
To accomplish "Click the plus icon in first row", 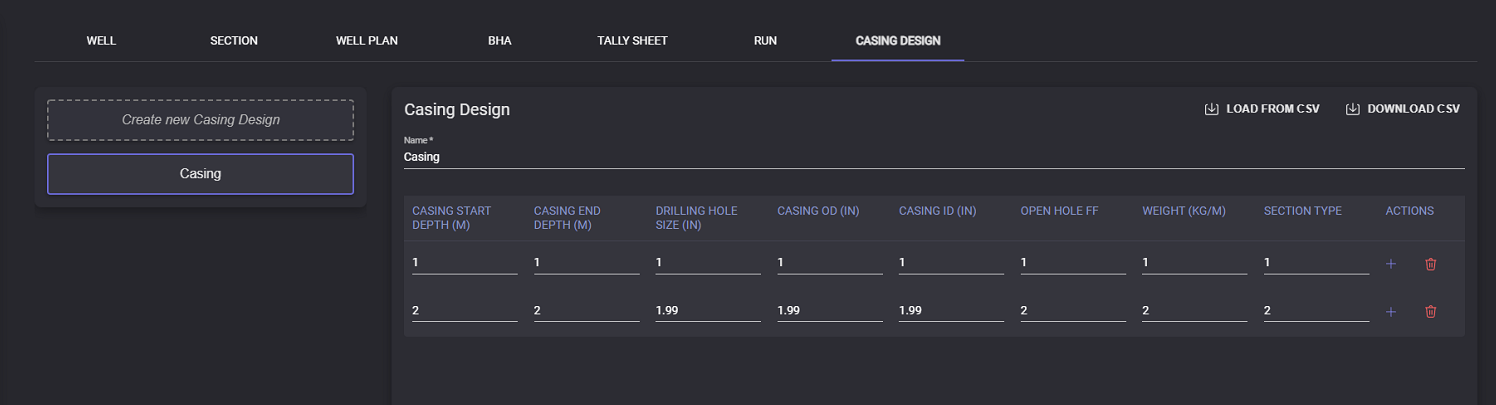I will [1390, 264].
